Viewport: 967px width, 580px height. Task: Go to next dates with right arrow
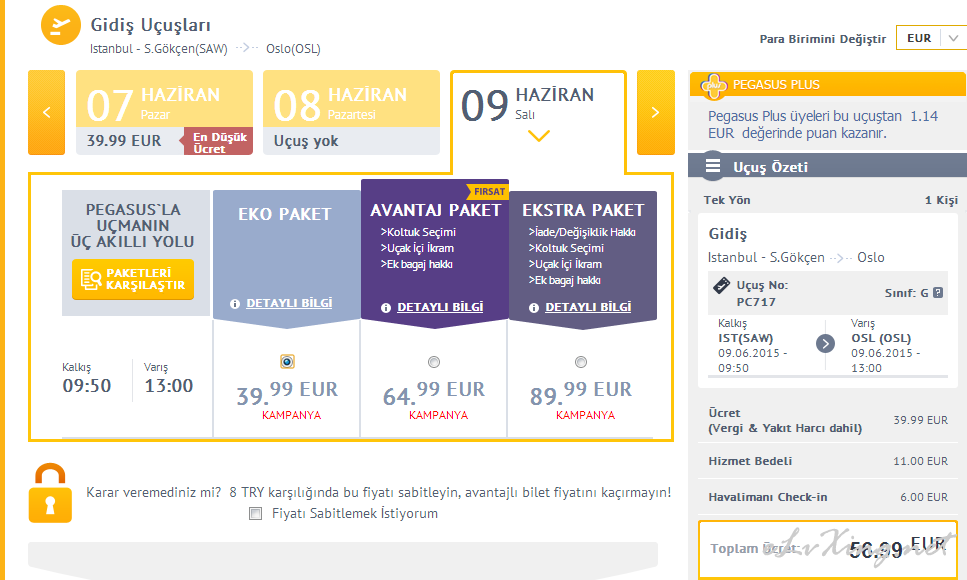coord(656,112)
